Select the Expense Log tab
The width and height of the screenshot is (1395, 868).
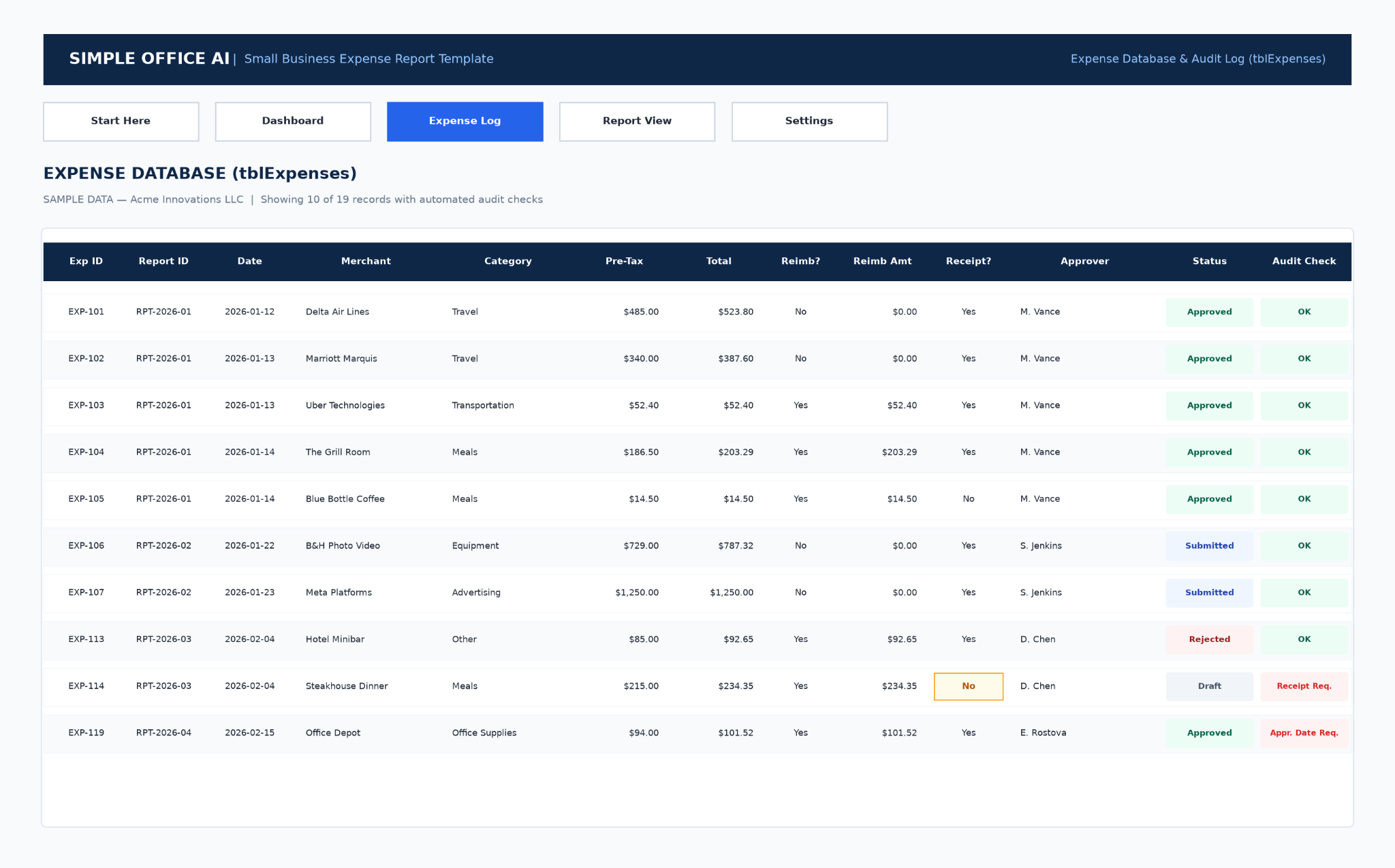(x=465, y=121)
